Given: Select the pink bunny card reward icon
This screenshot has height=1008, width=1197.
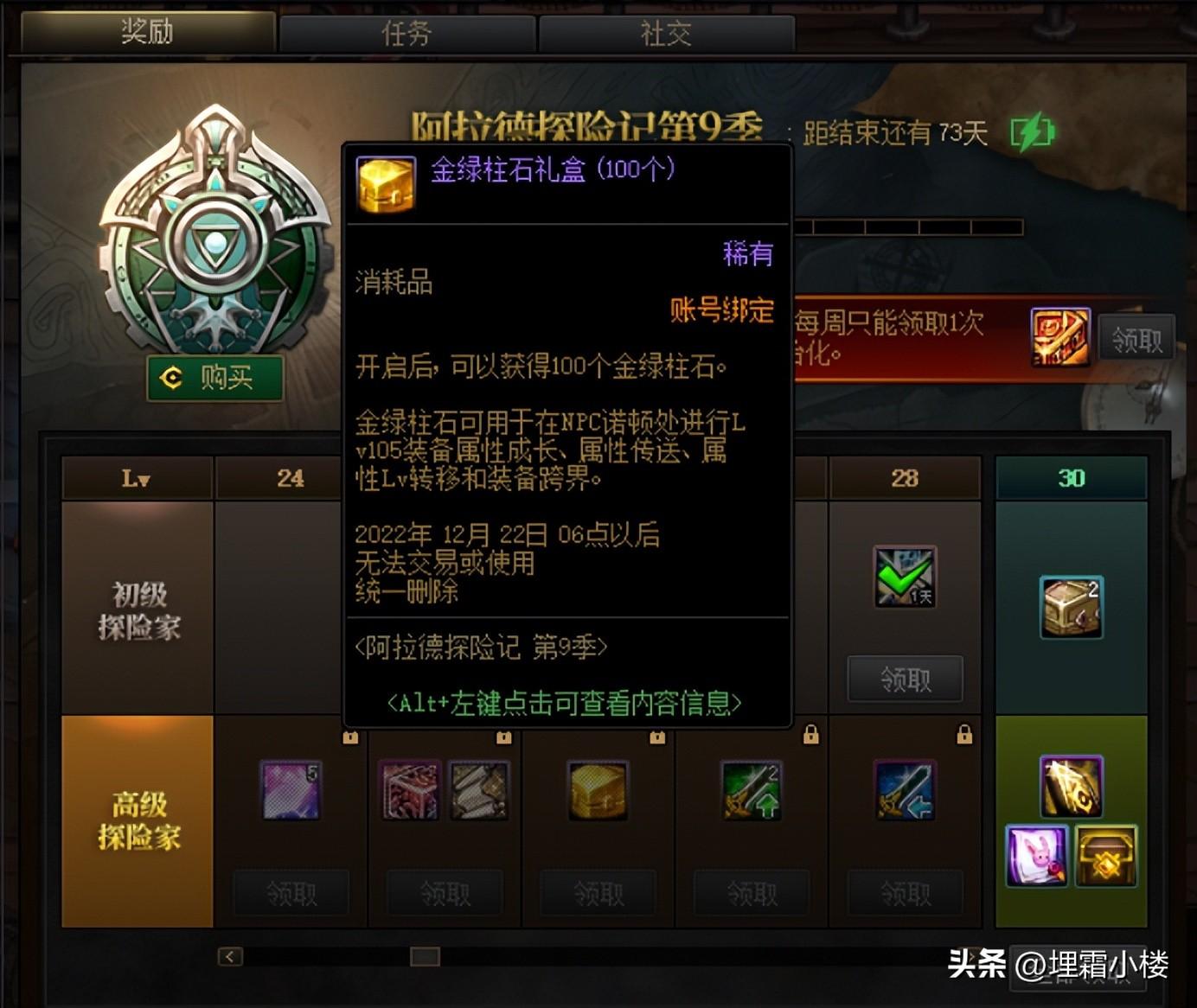Looking at the screenshot, I should (1037, 855).
